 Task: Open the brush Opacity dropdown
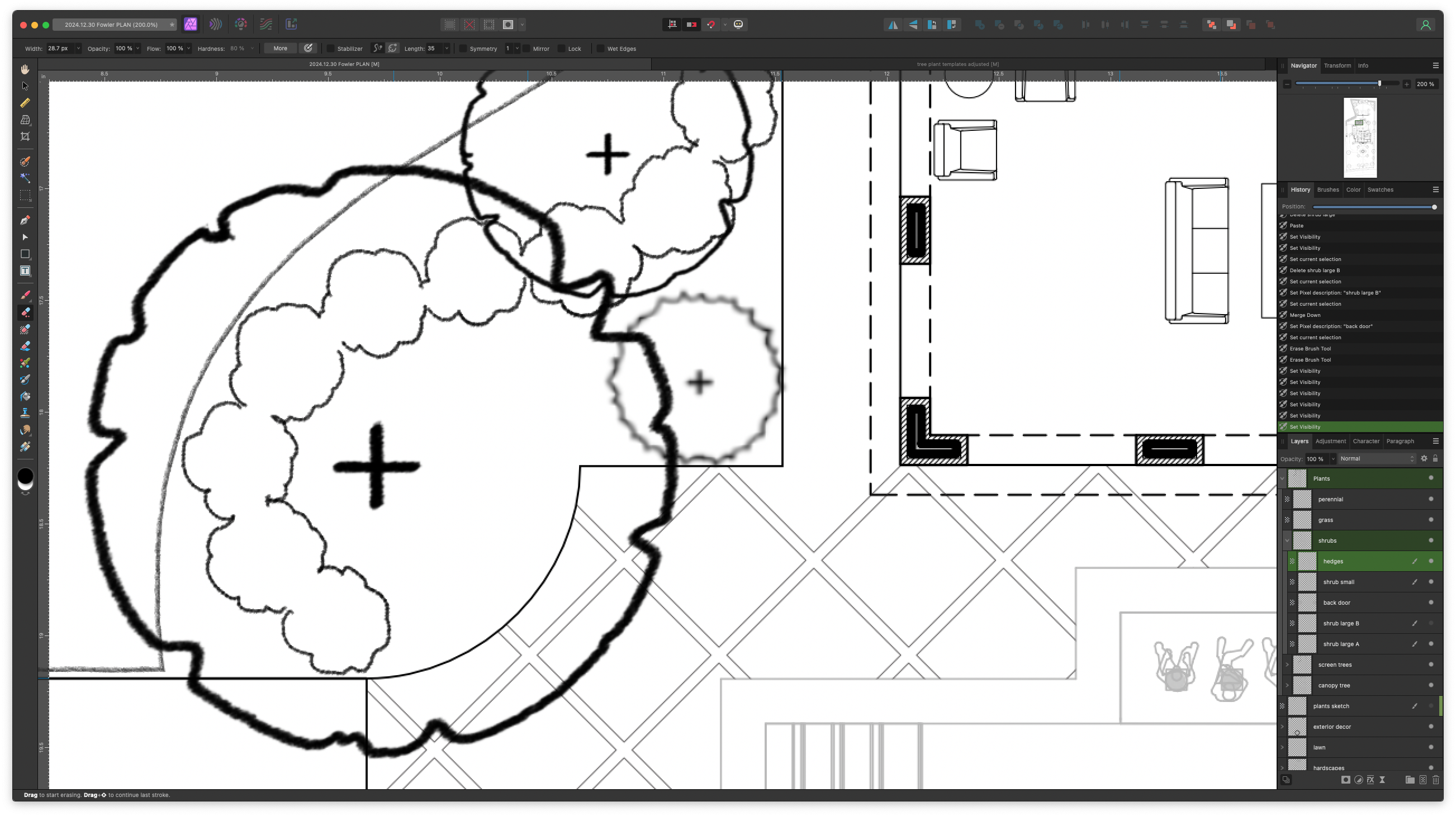click(x=137, y=49)
